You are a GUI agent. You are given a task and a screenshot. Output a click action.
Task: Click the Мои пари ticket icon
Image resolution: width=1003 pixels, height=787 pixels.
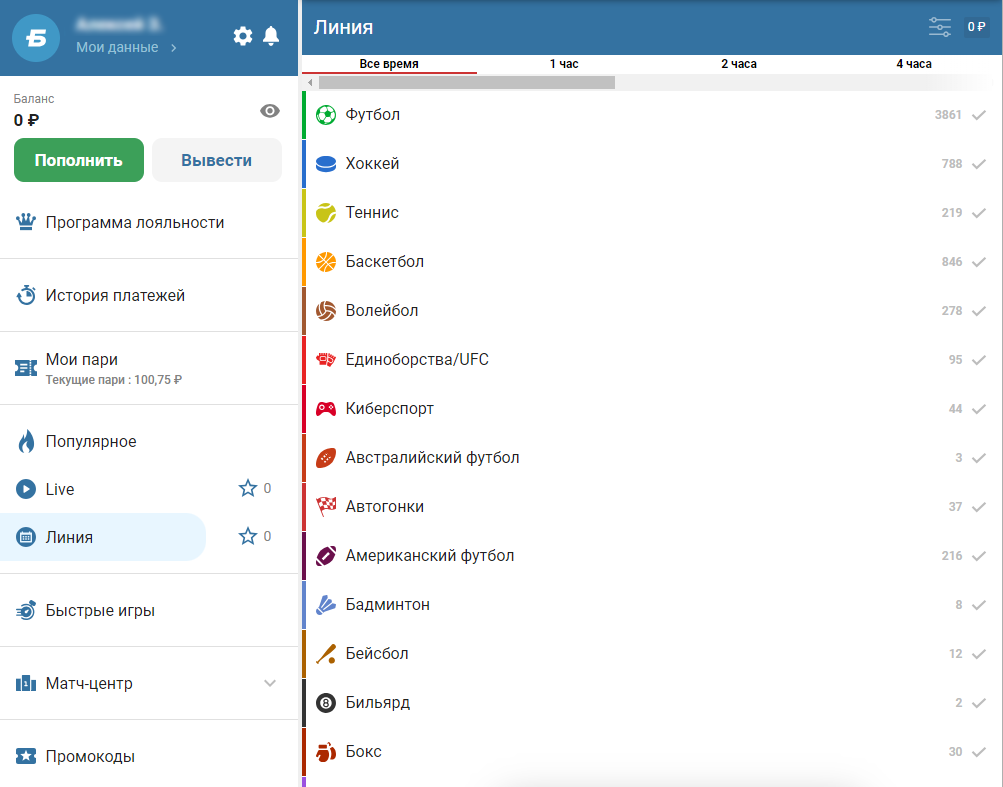tap(26, 368)
